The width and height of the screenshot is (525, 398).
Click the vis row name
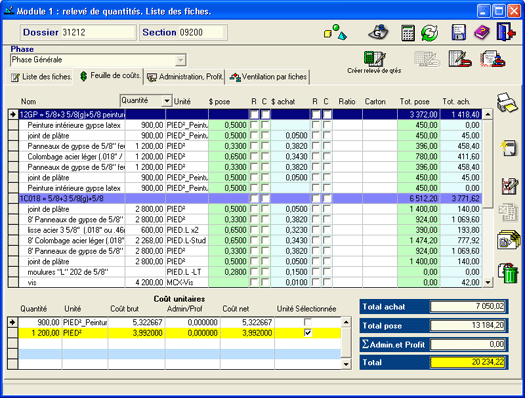pos(32,283)
